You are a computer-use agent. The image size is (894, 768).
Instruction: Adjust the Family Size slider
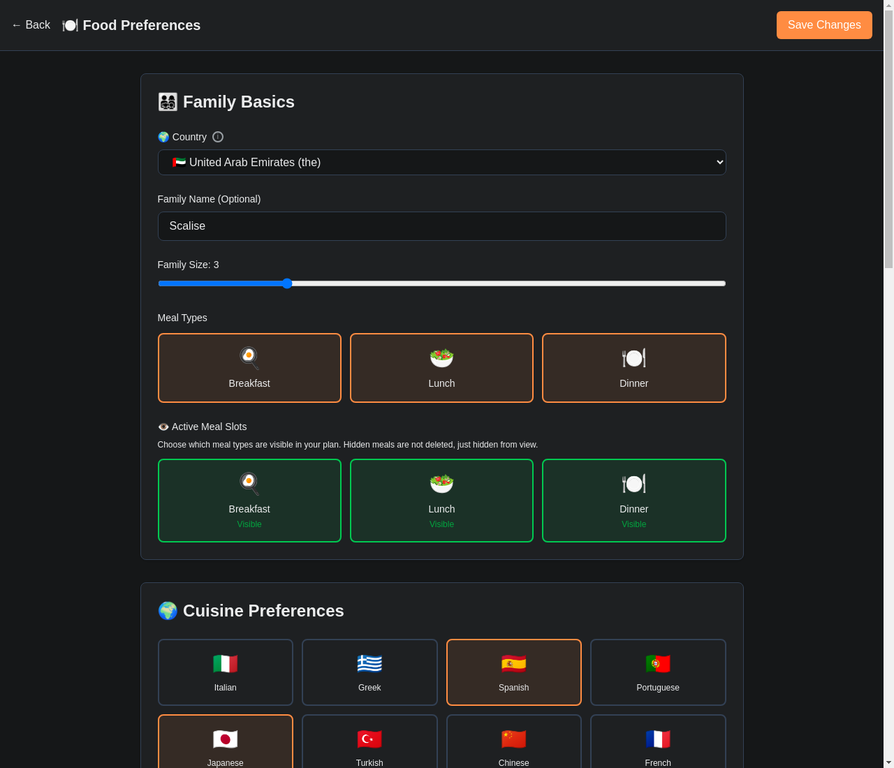288,283
